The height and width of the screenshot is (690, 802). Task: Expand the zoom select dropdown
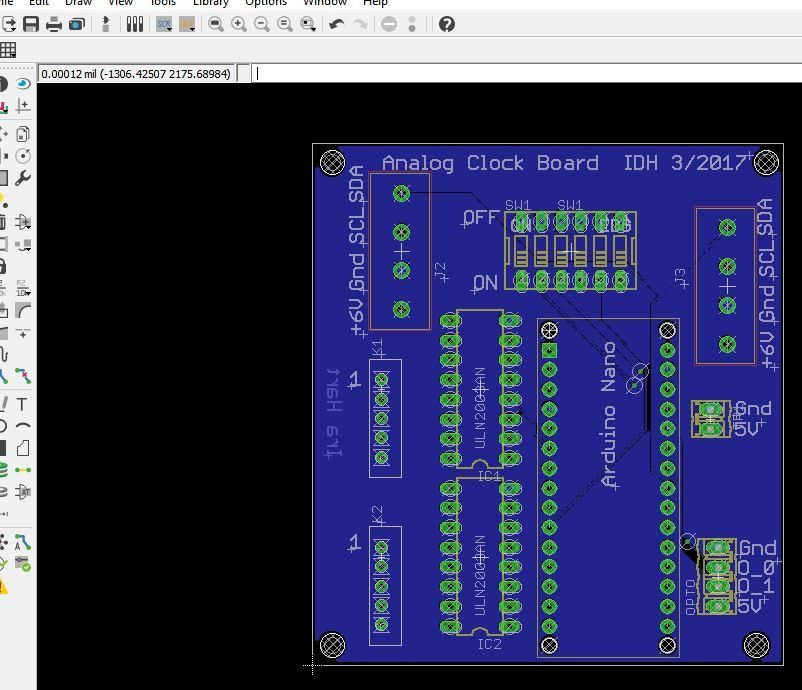[308, 24]
